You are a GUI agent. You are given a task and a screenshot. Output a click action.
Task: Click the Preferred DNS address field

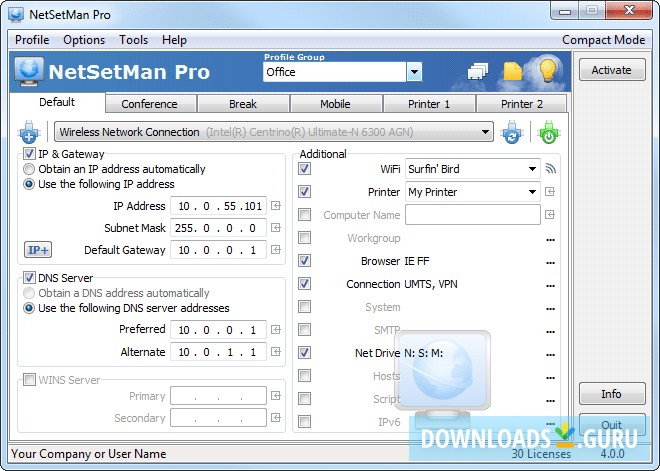click(x=218, y=330)
